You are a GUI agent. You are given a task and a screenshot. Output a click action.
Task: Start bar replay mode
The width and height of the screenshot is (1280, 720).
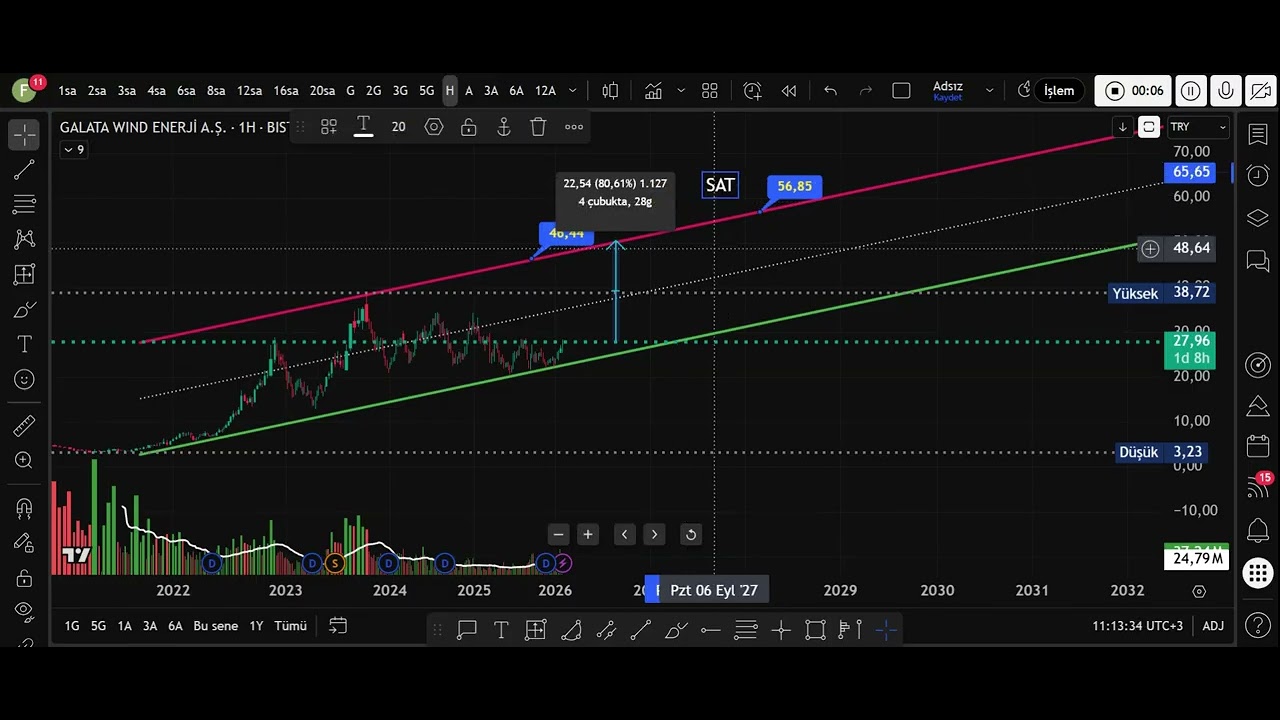pos(788,91)
